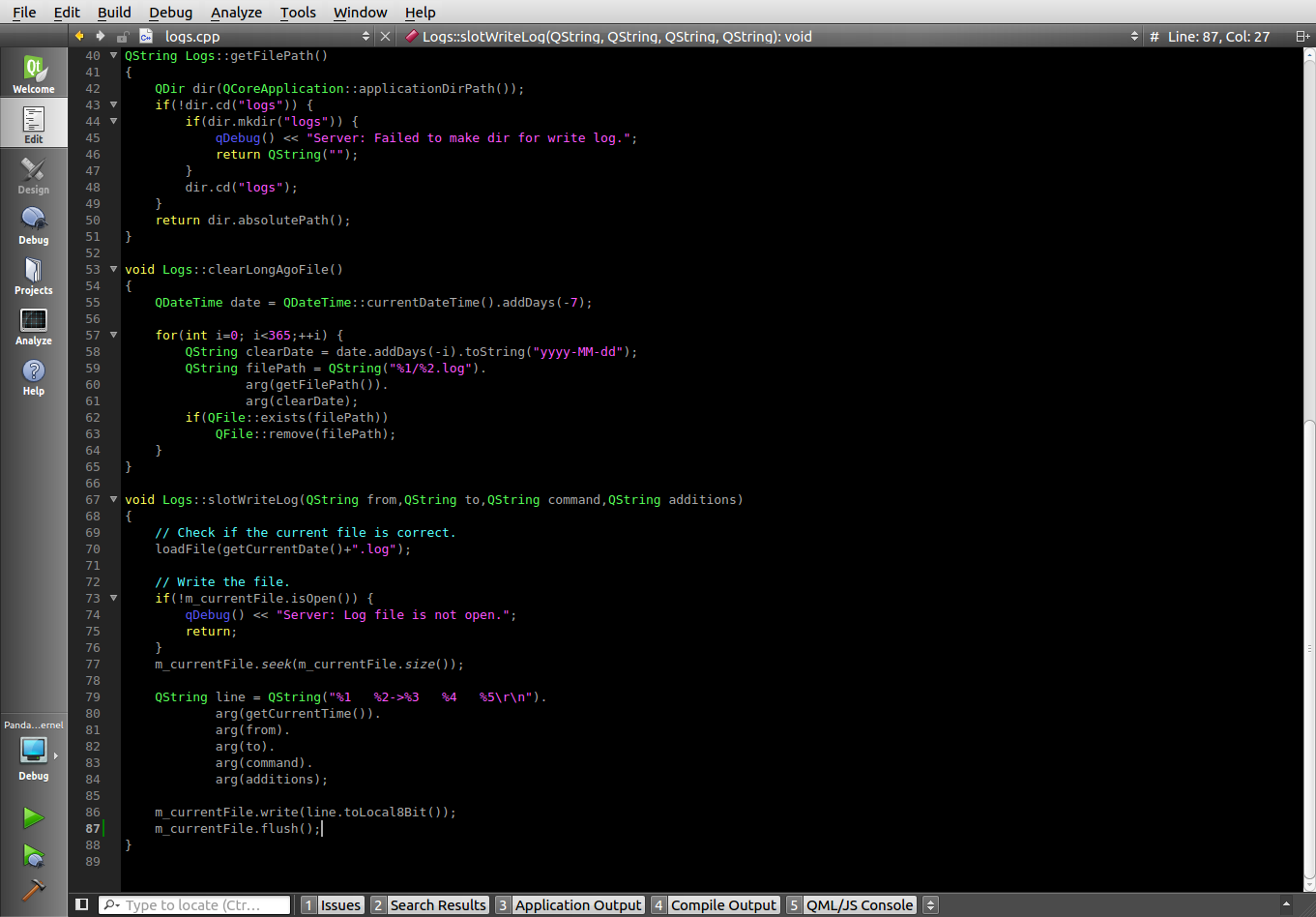
Task: Collapse the getFilePath function at line 40
Action: [x=113, y=56]
